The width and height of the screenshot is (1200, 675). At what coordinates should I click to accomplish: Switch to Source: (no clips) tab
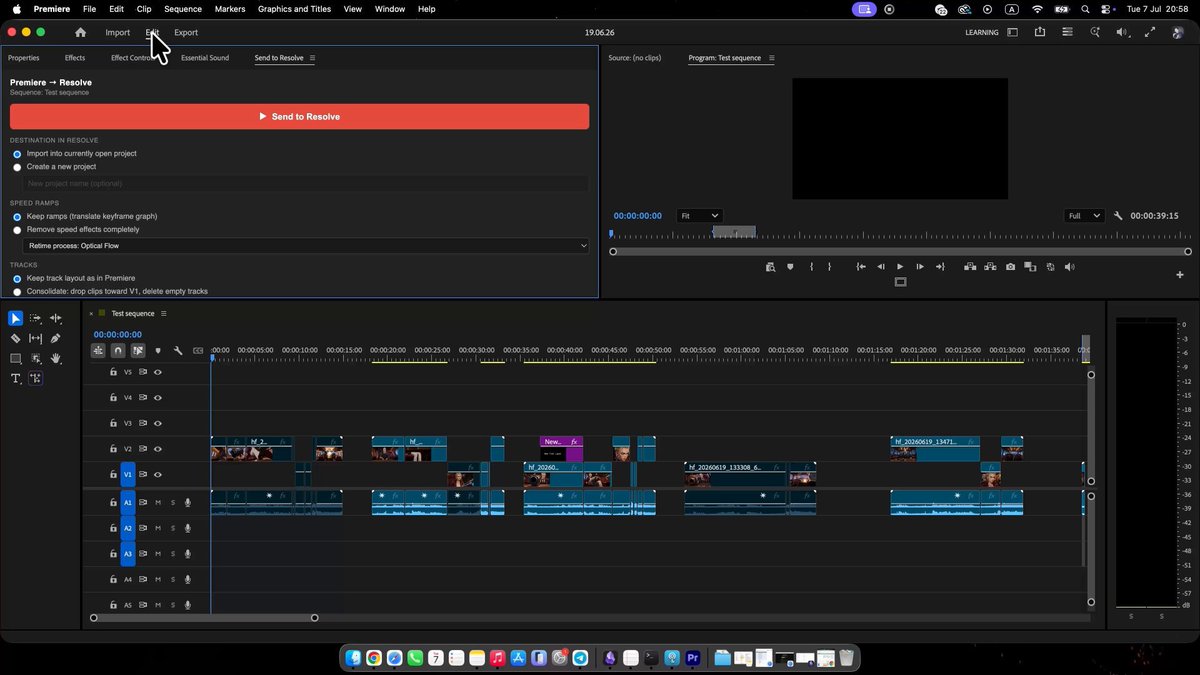pos(635,58)
